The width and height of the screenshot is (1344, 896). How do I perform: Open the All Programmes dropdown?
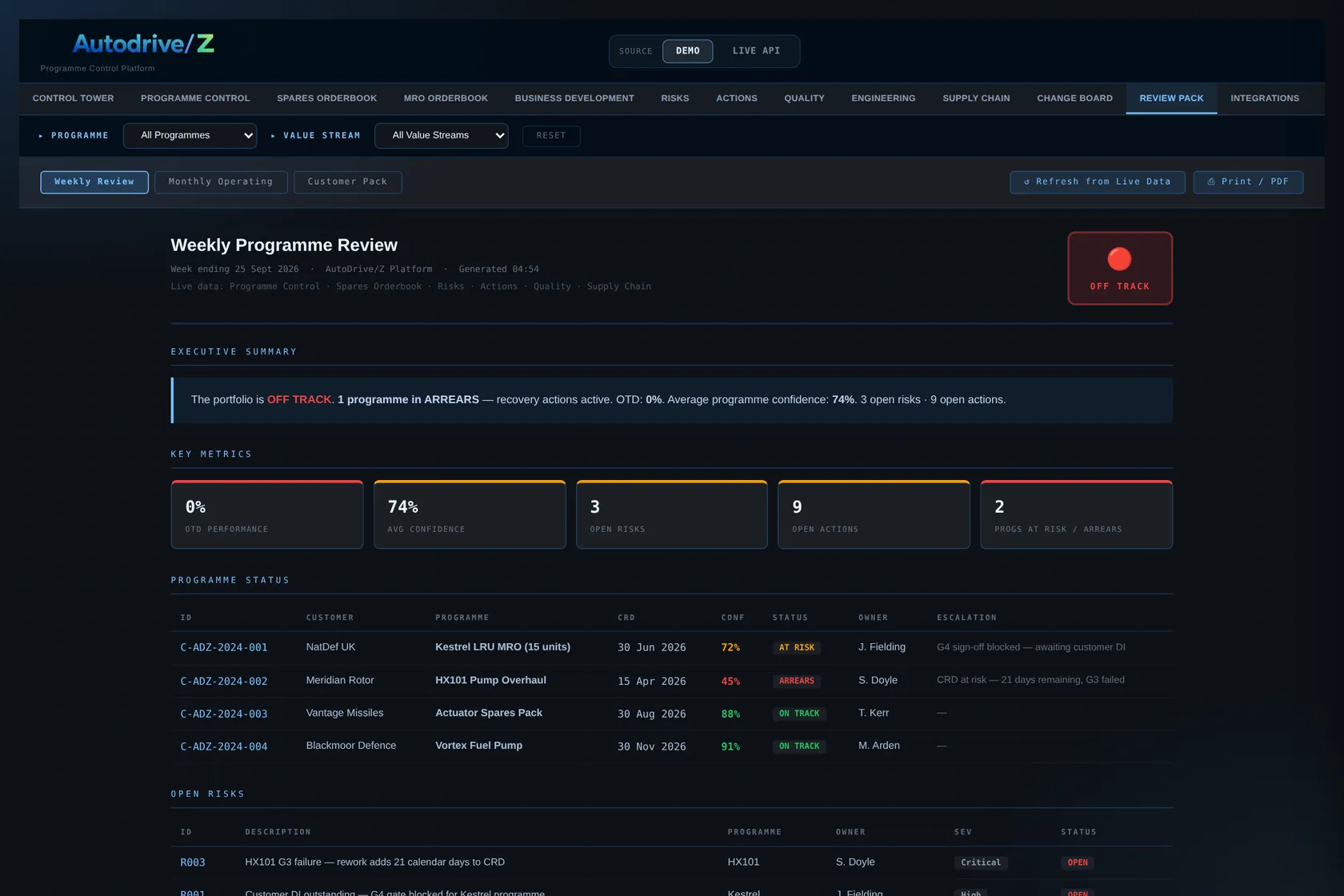(x=190, y=135)
